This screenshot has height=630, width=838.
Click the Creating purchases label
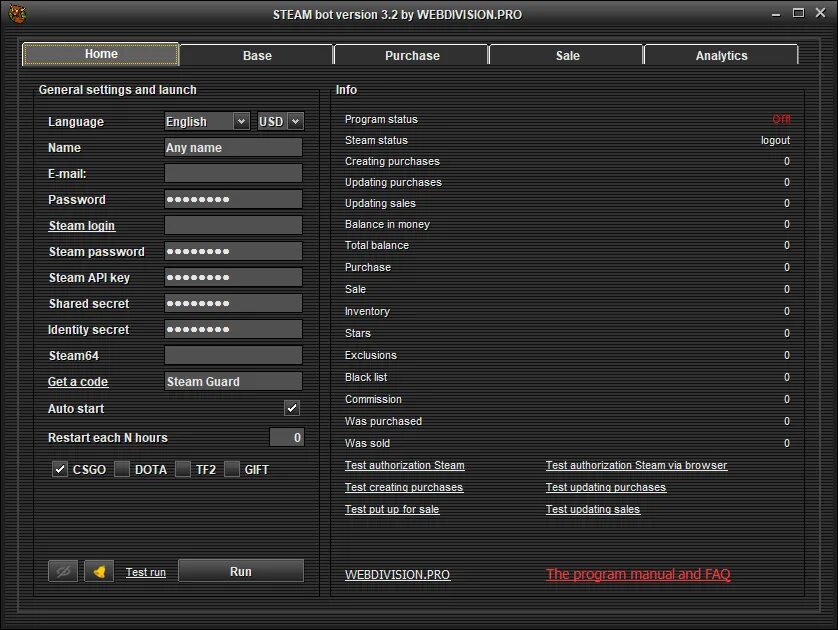(392, 161)
